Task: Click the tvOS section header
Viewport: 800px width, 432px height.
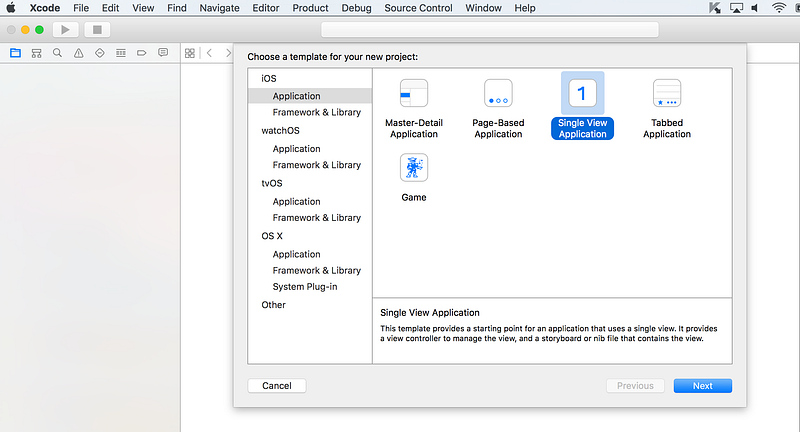Action: coord(271,183)
